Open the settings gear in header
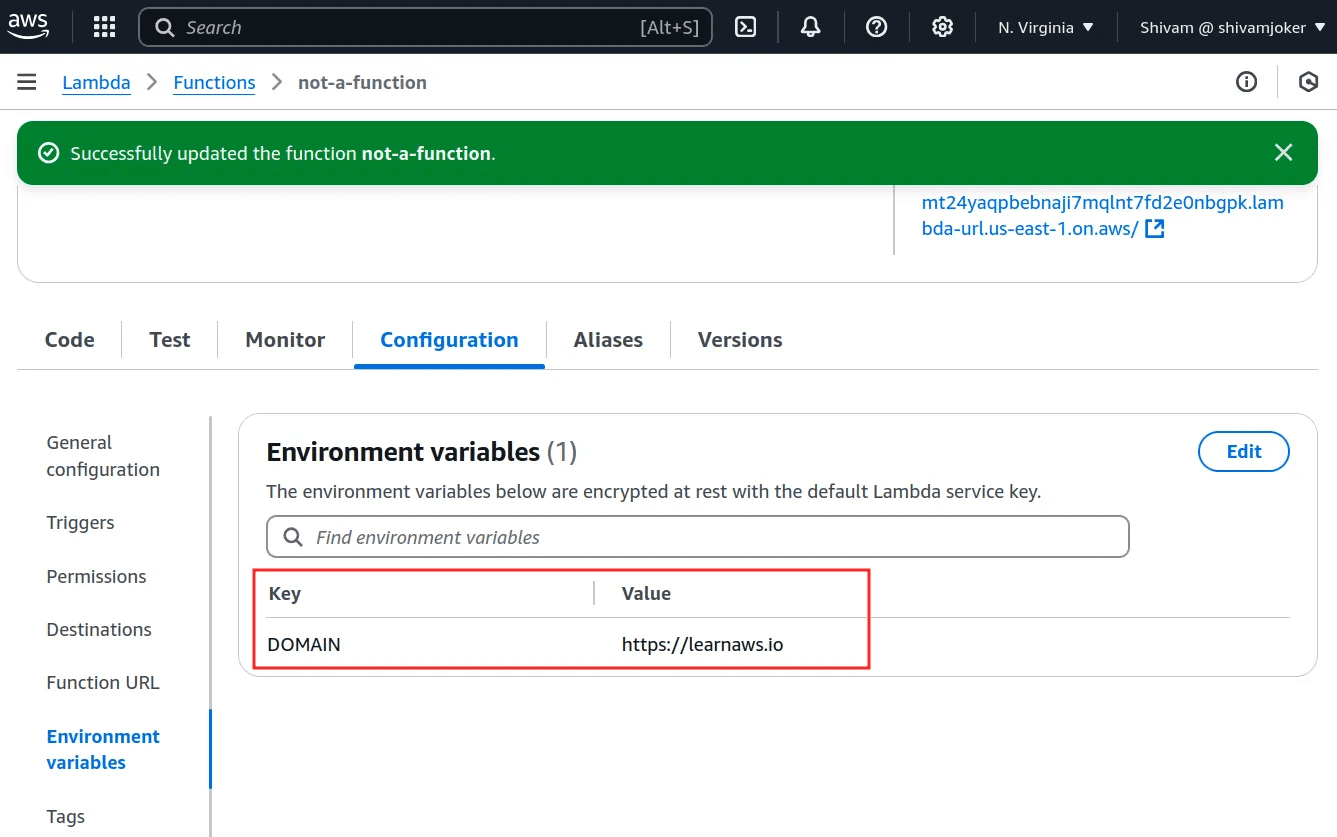 (x=942, y=27)
